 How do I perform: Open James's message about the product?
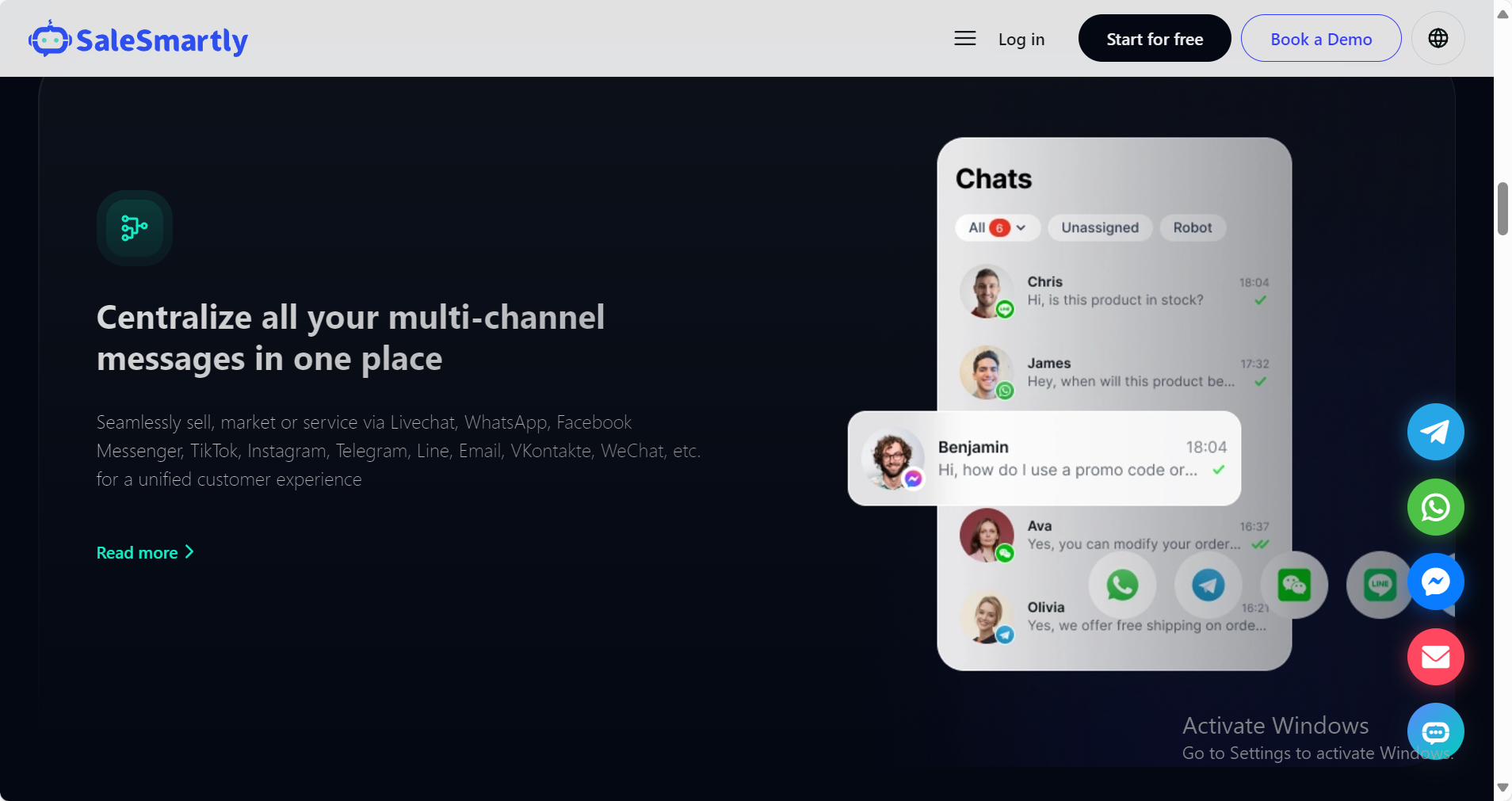pos(1114,372)
